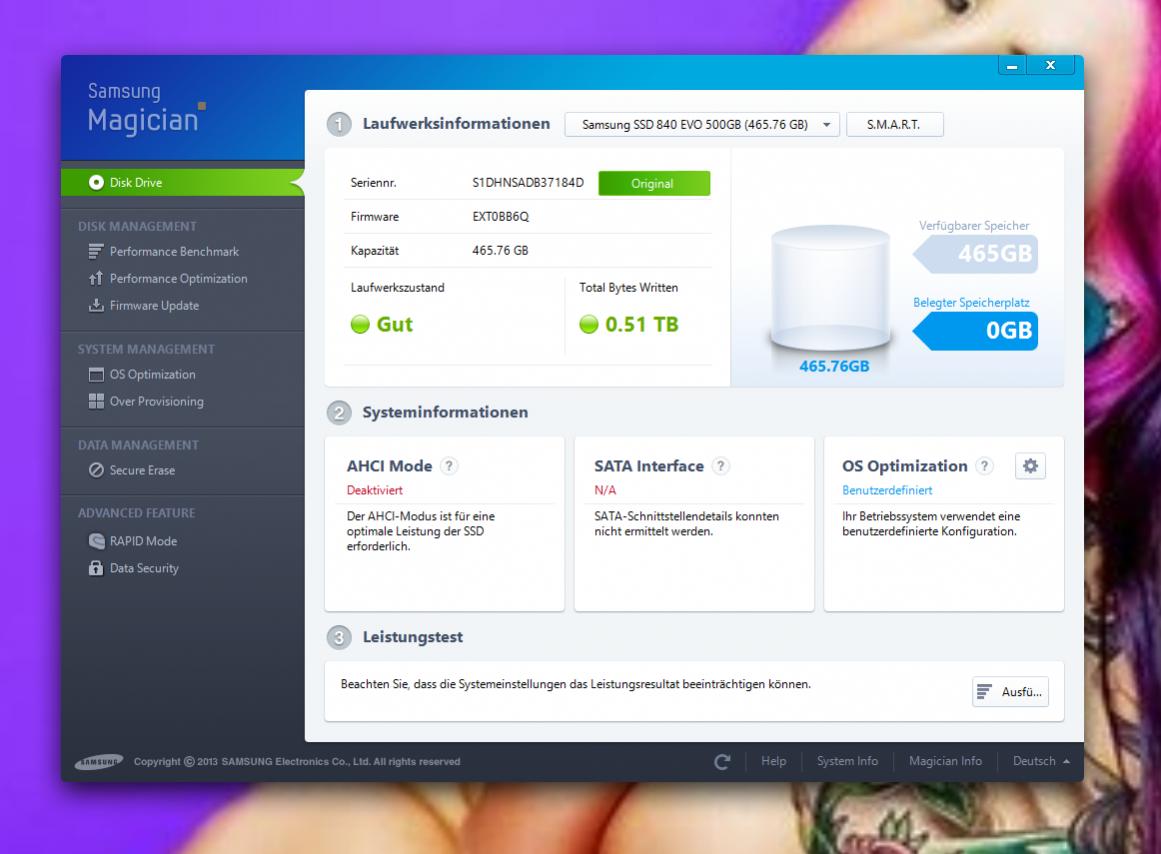The height and width of the screenshot is (854, 1161).
Task: Click the Over Provisioning grid icon
Action: click(x=96, y=401)
